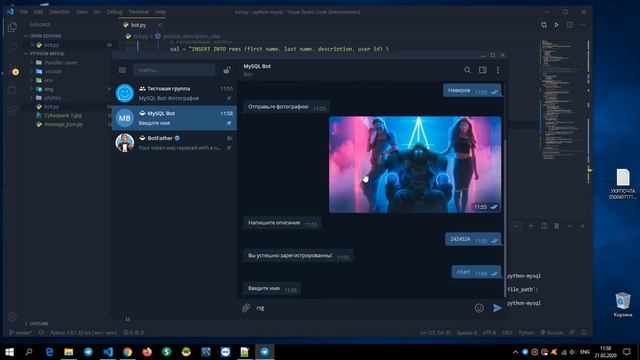Viewport: 640px width, 360px height.
Task: Attach a file with the paperclip icon
Action: click(246, 308)
